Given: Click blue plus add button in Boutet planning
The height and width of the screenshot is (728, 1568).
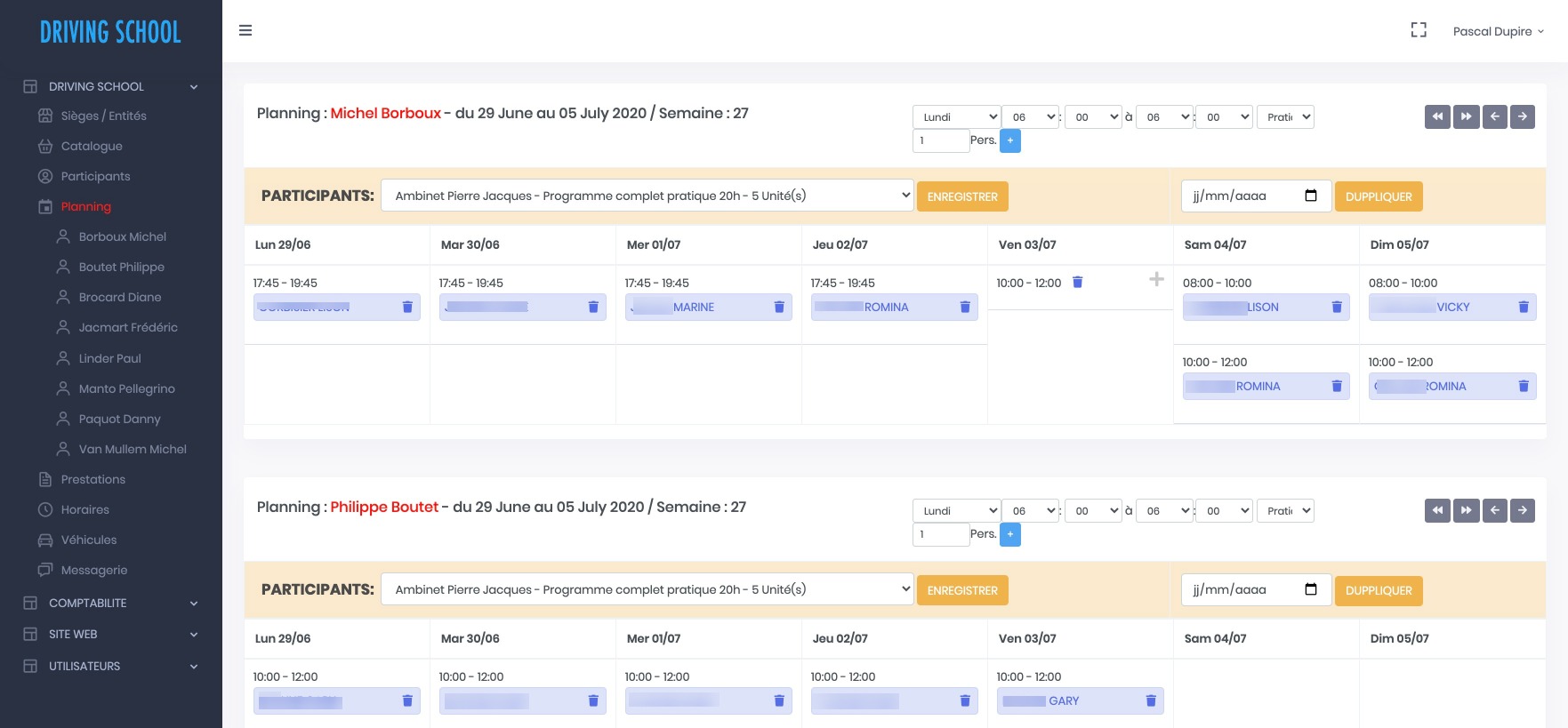Looking at the screenshot, I should click(x=1010, y=534).
